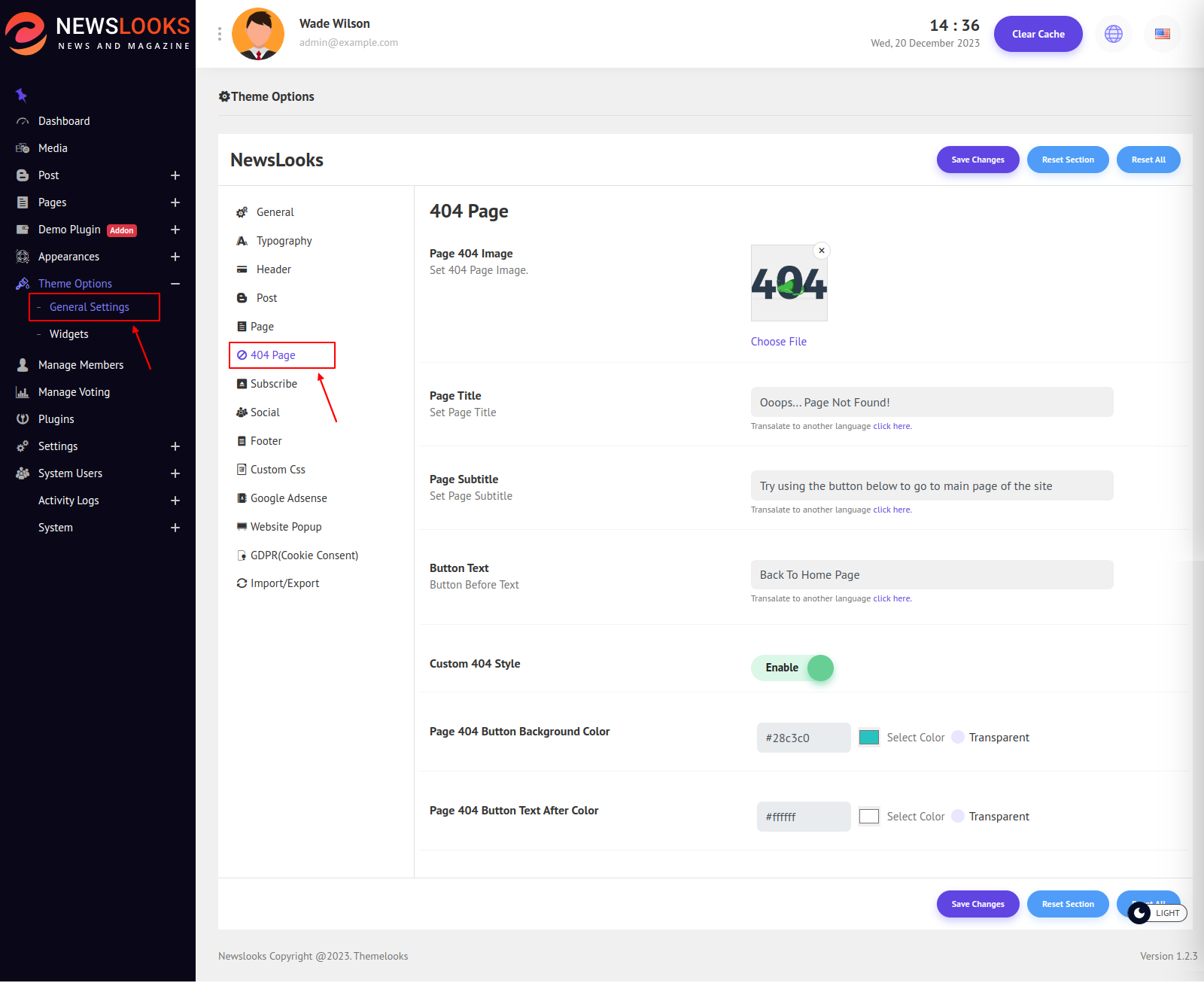Image resolution: width=1204 pixels, height=983 pixels.
Task: Disable the Custom 404 Style toggle
Action: coord(792,668)
